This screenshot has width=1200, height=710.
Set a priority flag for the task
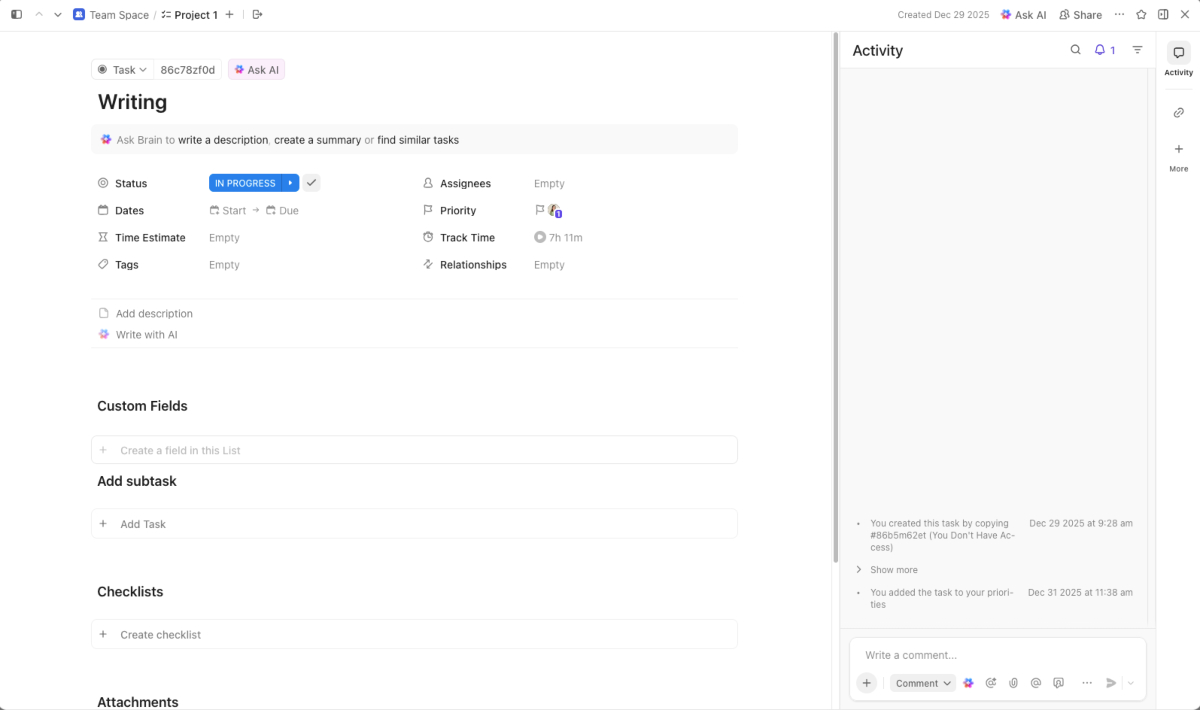(x=541, y=210)
